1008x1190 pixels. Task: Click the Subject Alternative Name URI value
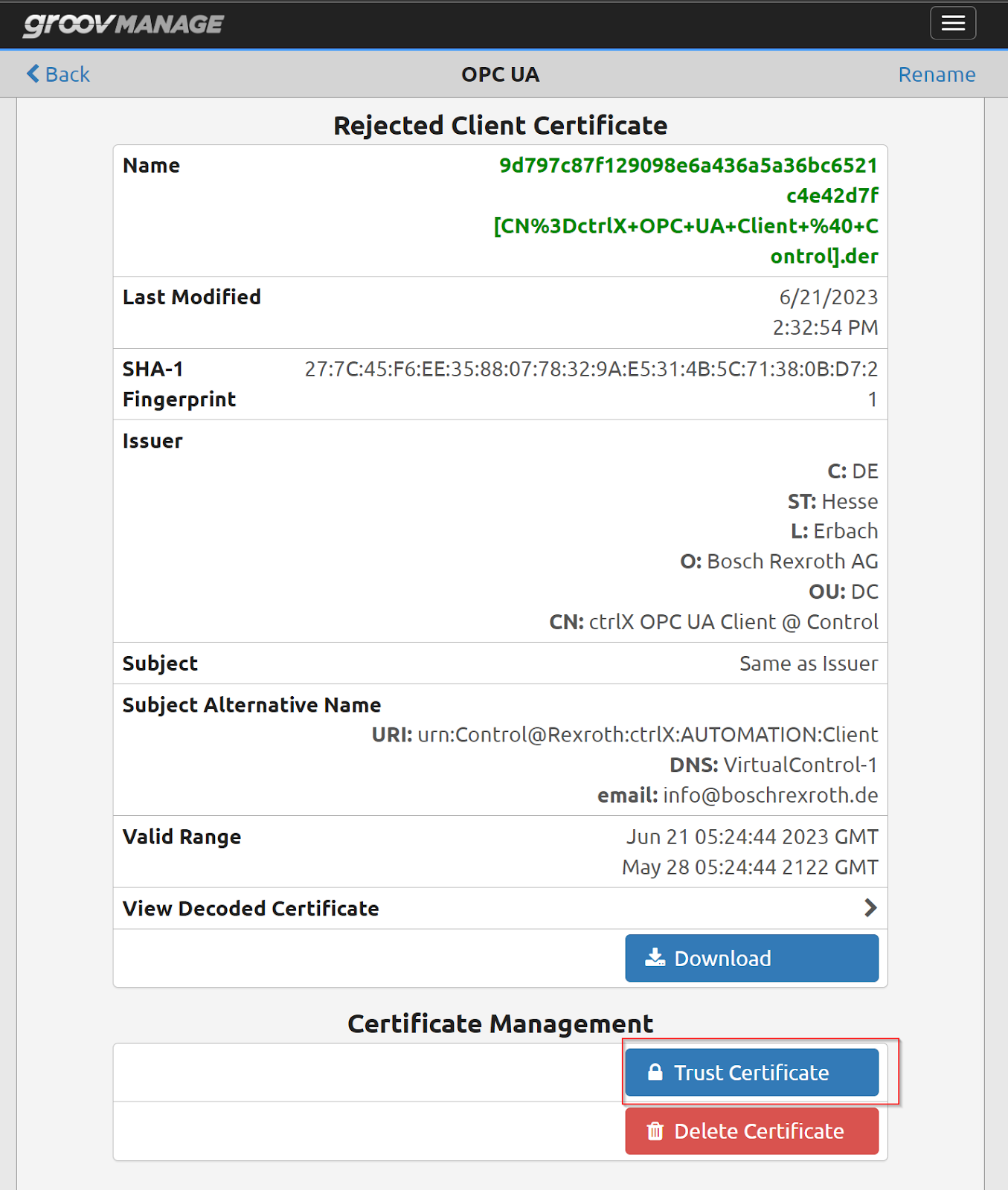(x=647, y=735)
